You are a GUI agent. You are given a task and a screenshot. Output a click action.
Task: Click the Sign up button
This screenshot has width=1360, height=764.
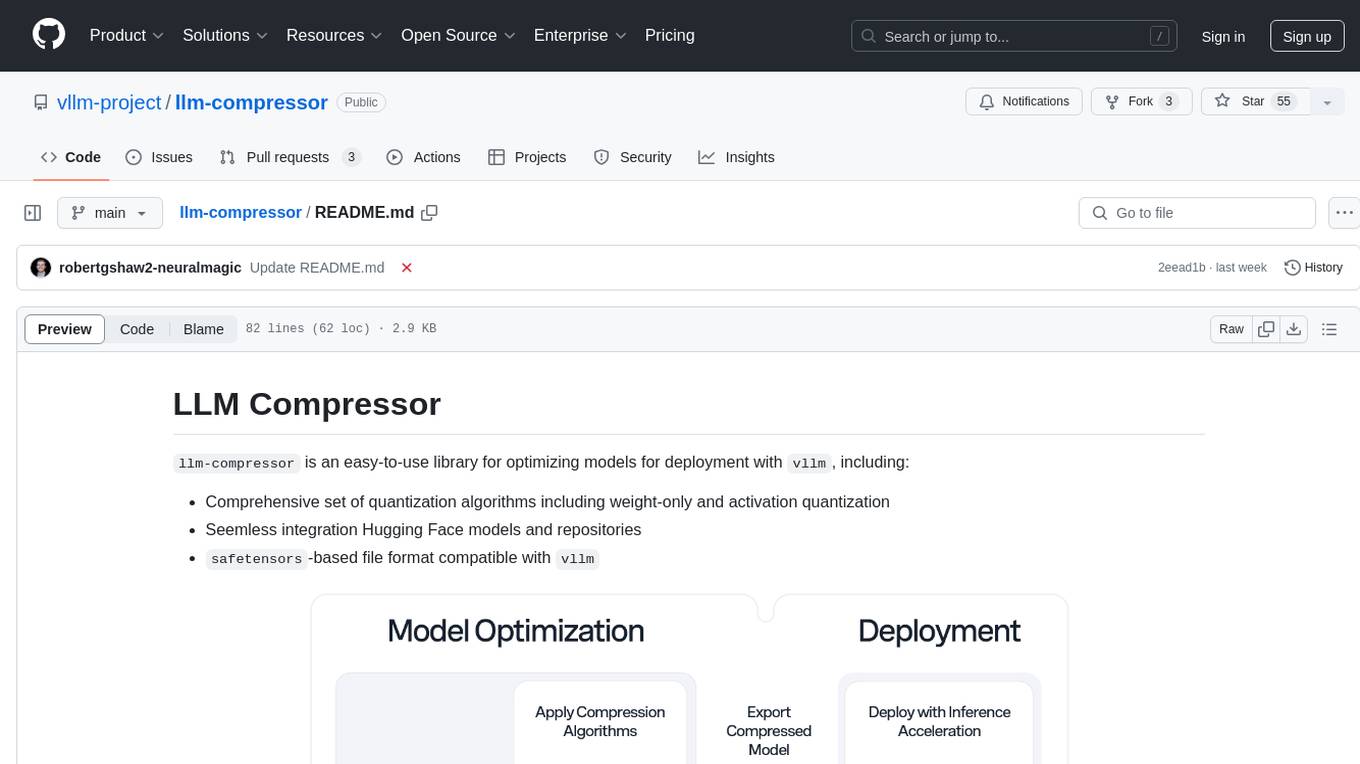(1307, 36)
